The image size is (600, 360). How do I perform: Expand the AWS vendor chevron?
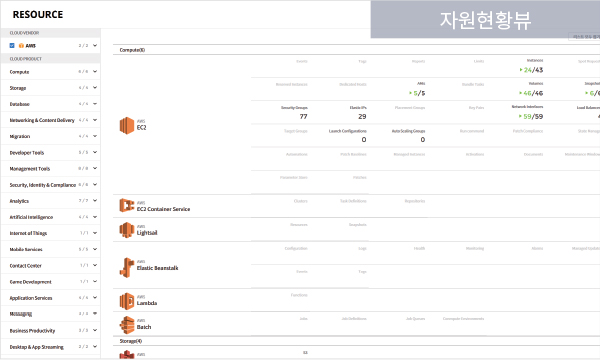click(95, 46)
